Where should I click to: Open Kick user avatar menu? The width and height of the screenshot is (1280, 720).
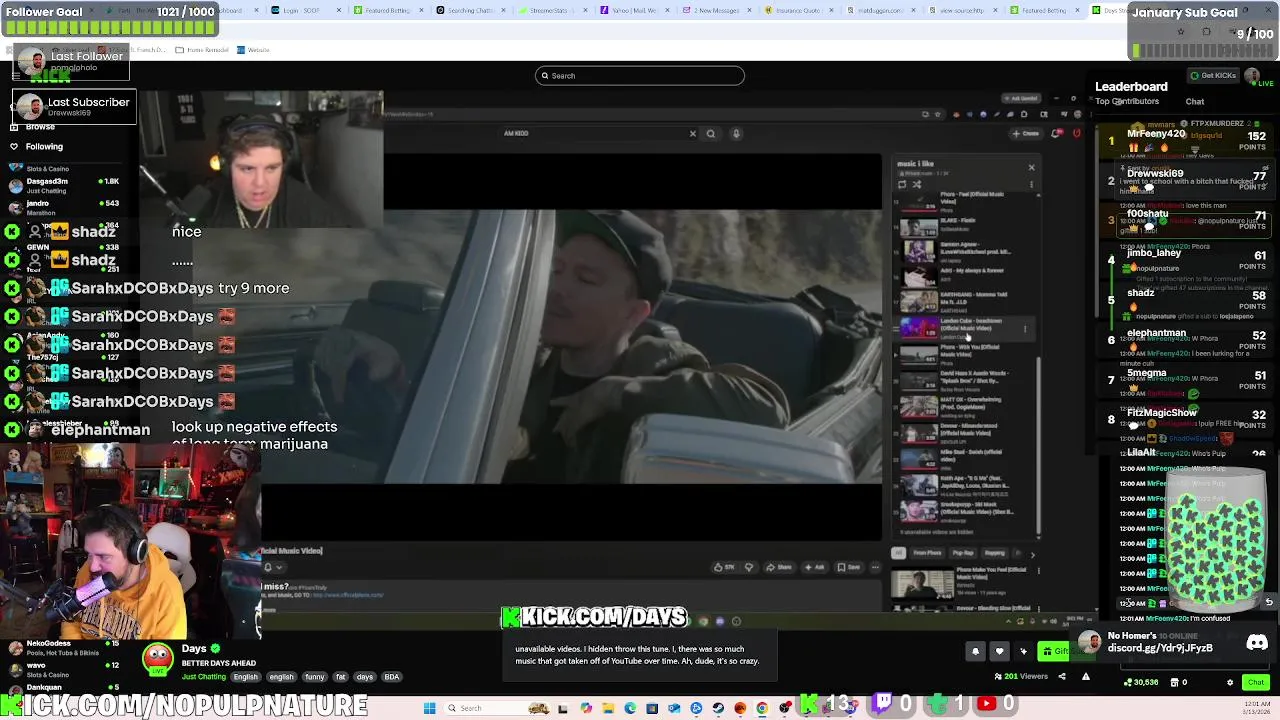coord(1252,76)
